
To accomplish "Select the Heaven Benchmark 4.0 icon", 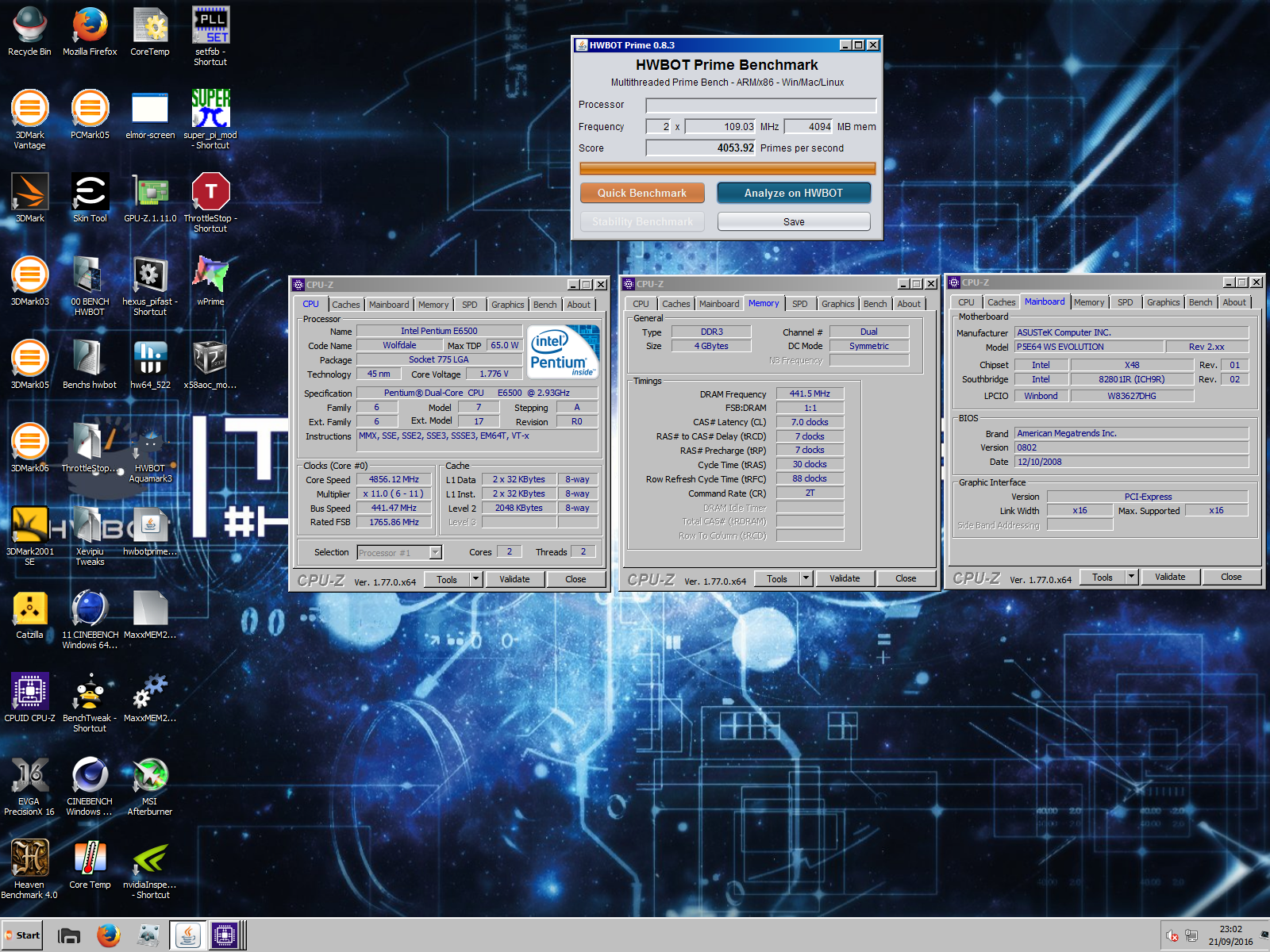I will (29, 869).
